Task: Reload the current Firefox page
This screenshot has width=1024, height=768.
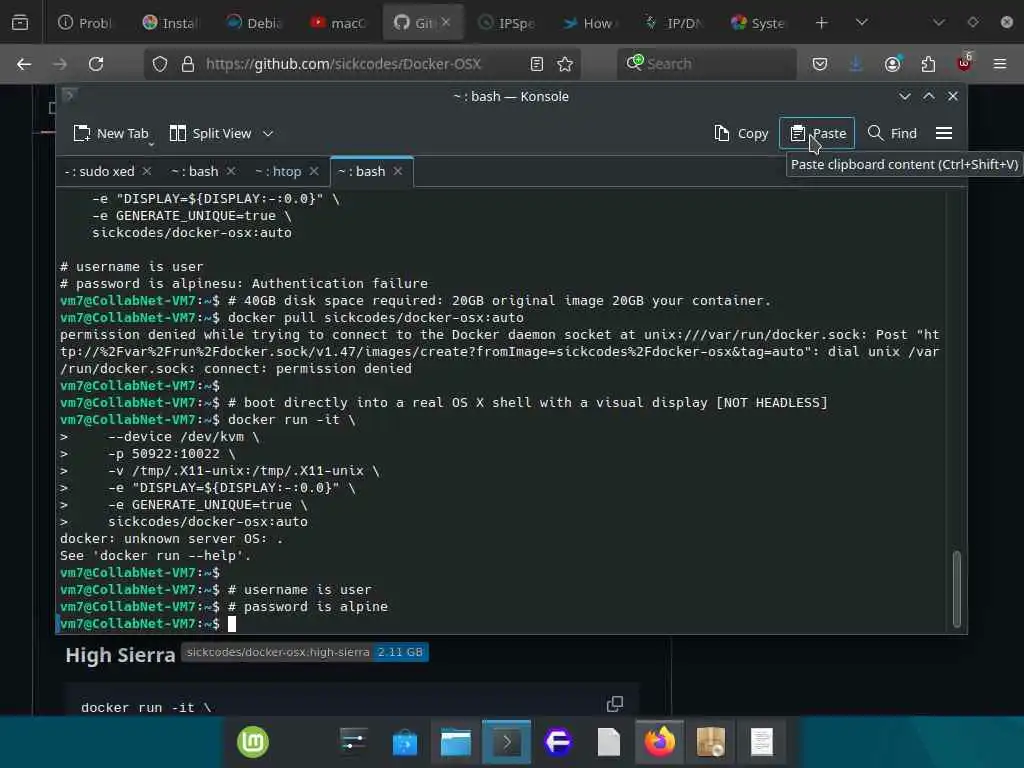Action: pyautogui.click(x=96, y=64)
